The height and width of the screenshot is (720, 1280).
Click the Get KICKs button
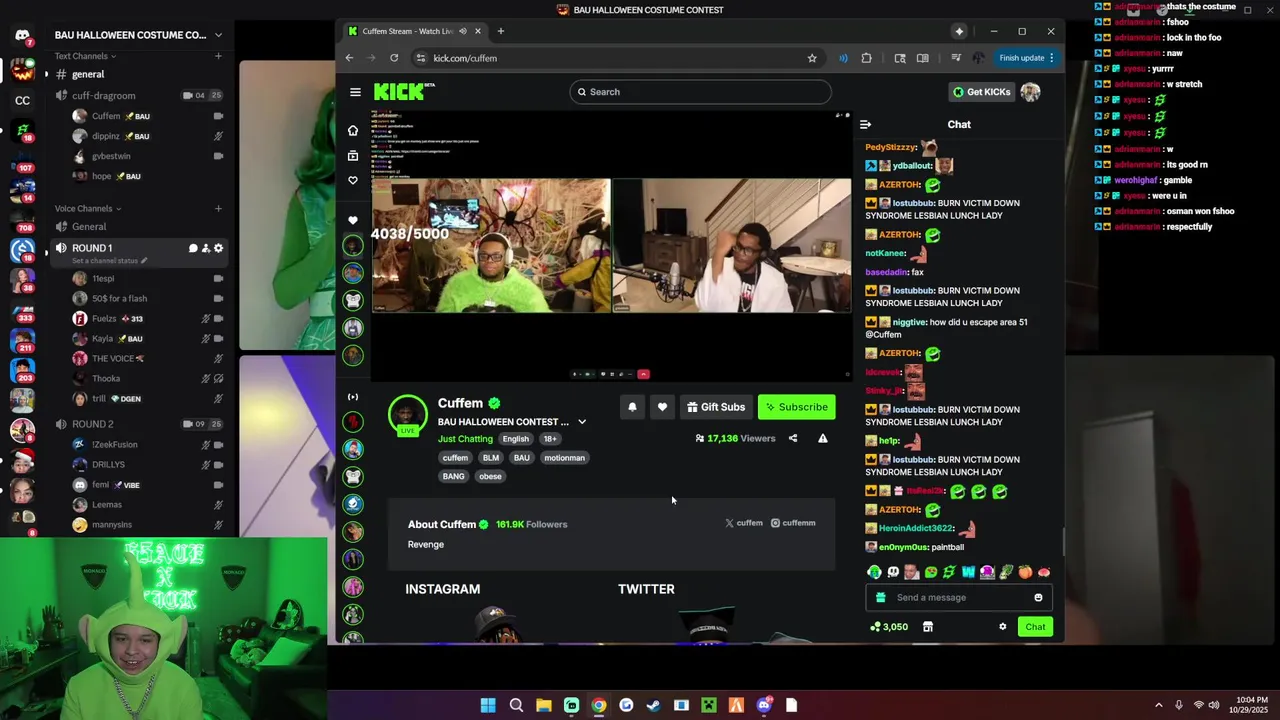click(x=981, y=92)
